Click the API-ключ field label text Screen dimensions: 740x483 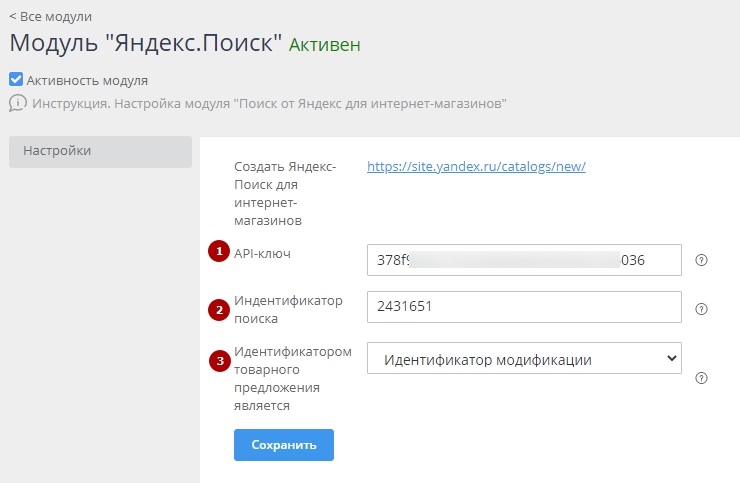[x=263, y=253]
